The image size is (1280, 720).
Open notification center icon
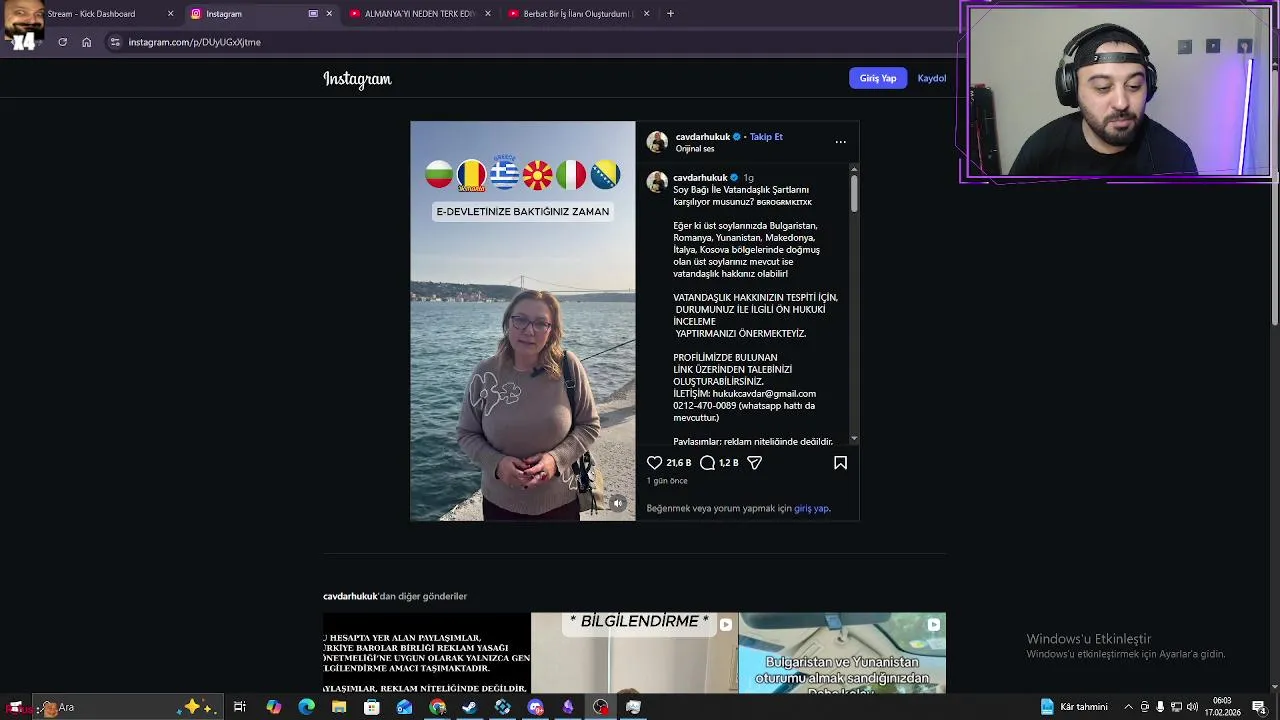1258,707
